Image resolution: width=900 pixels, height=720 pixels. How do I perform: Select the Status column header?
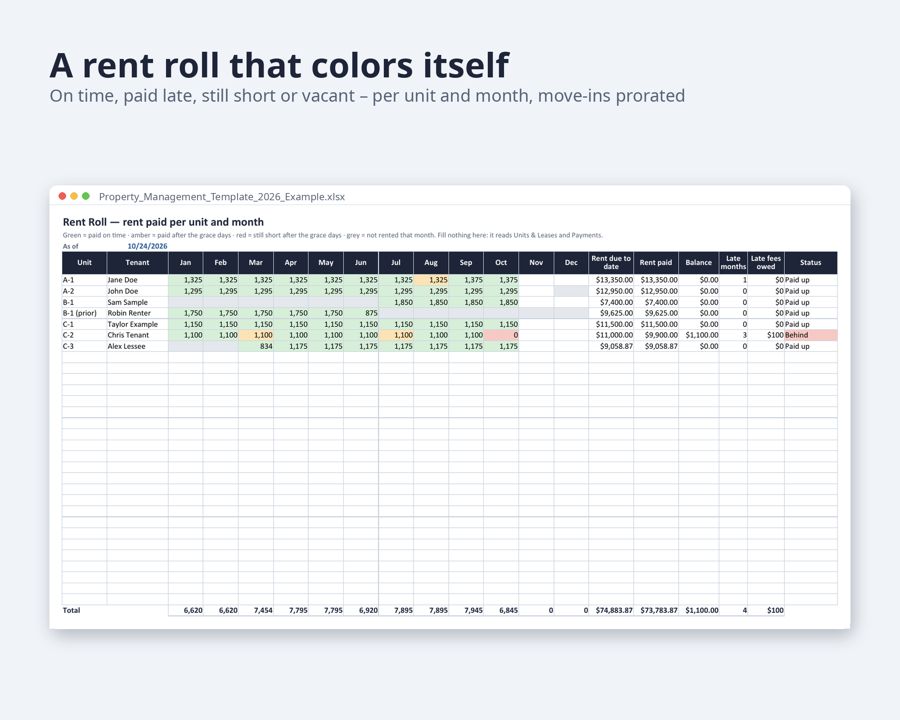[810, 262]
